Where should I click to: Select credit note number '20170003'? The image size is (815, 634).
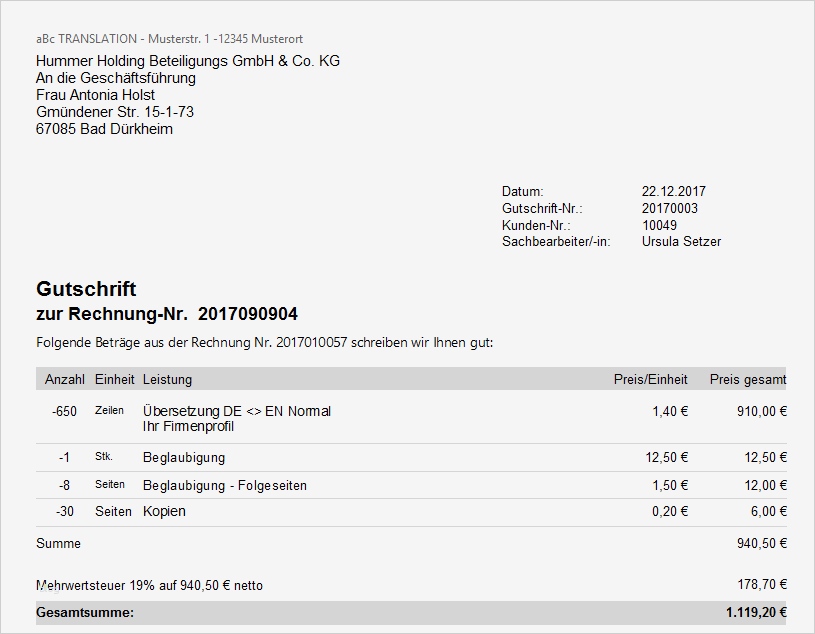click(x=669, y=208)
